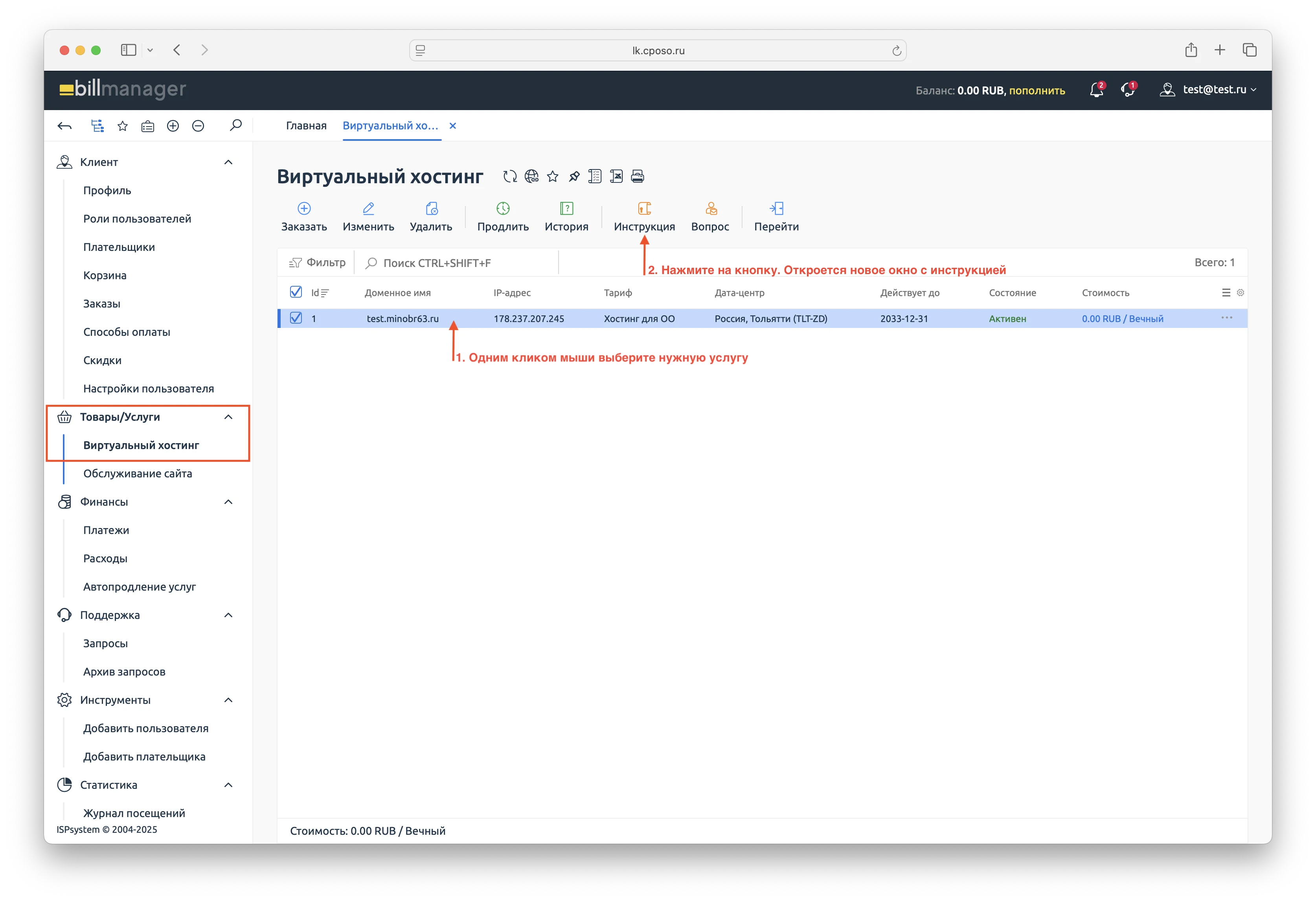Collapse the Статистика section
Viewport: 1316px width, 902px height.
tap(228, 785)
